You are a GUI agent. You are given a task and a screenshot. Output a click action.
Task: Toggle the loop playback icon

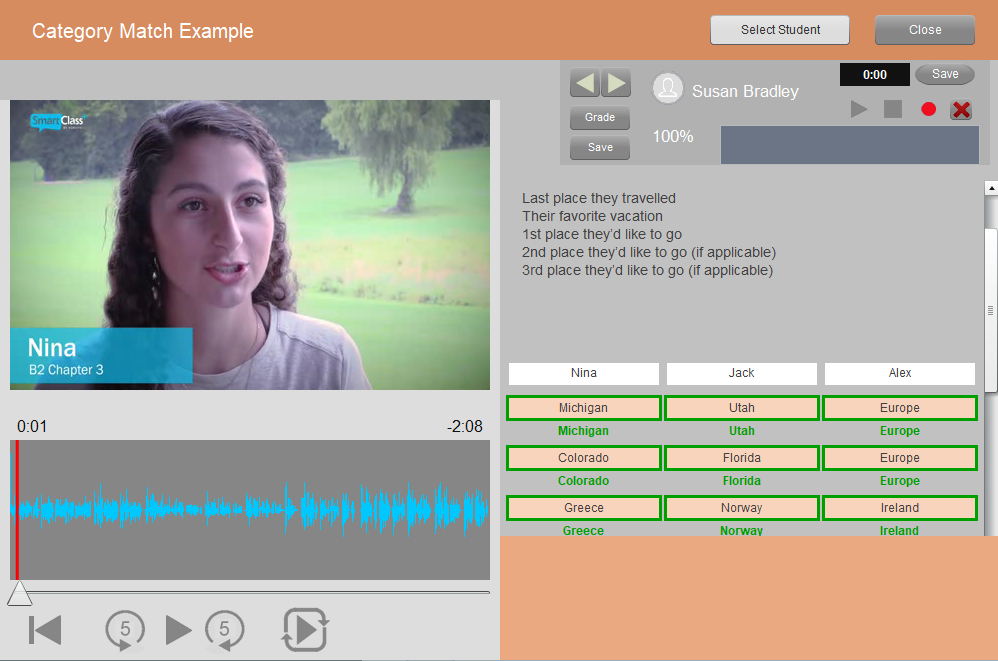pyautogui.click(x=305, y=630)
